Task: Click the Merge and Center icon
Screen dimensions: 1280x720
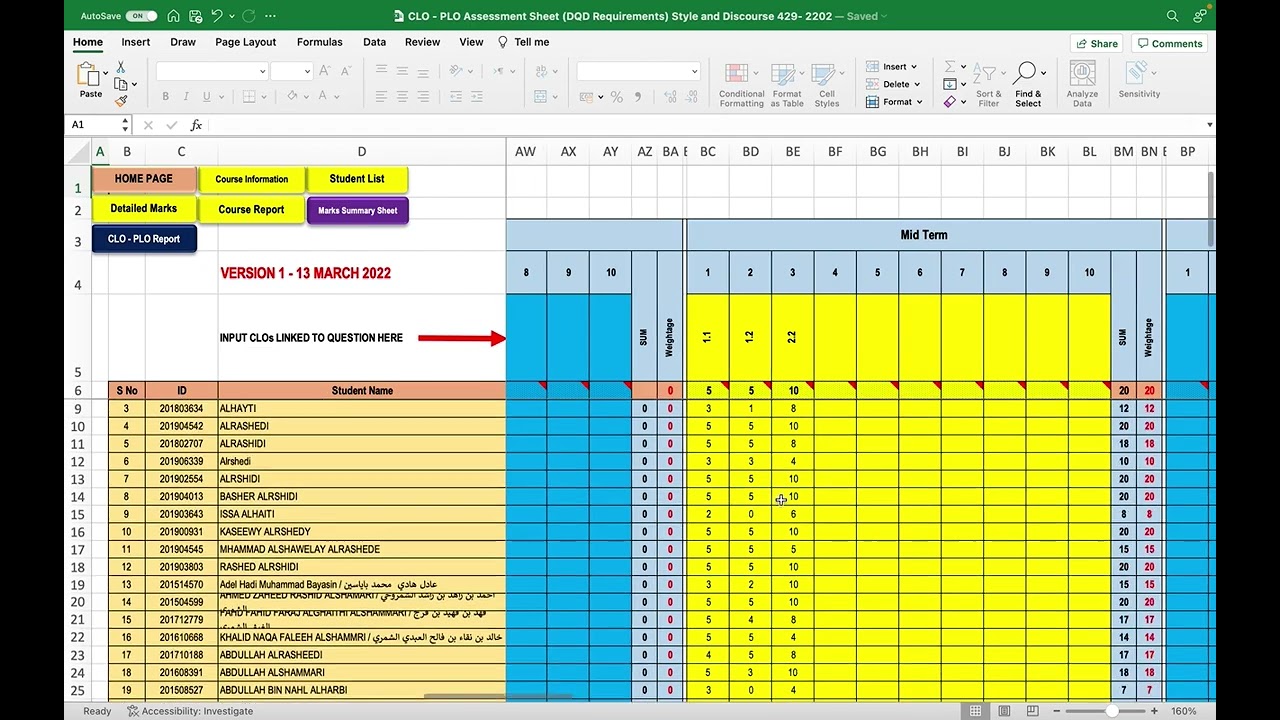Action: (540, 97)
